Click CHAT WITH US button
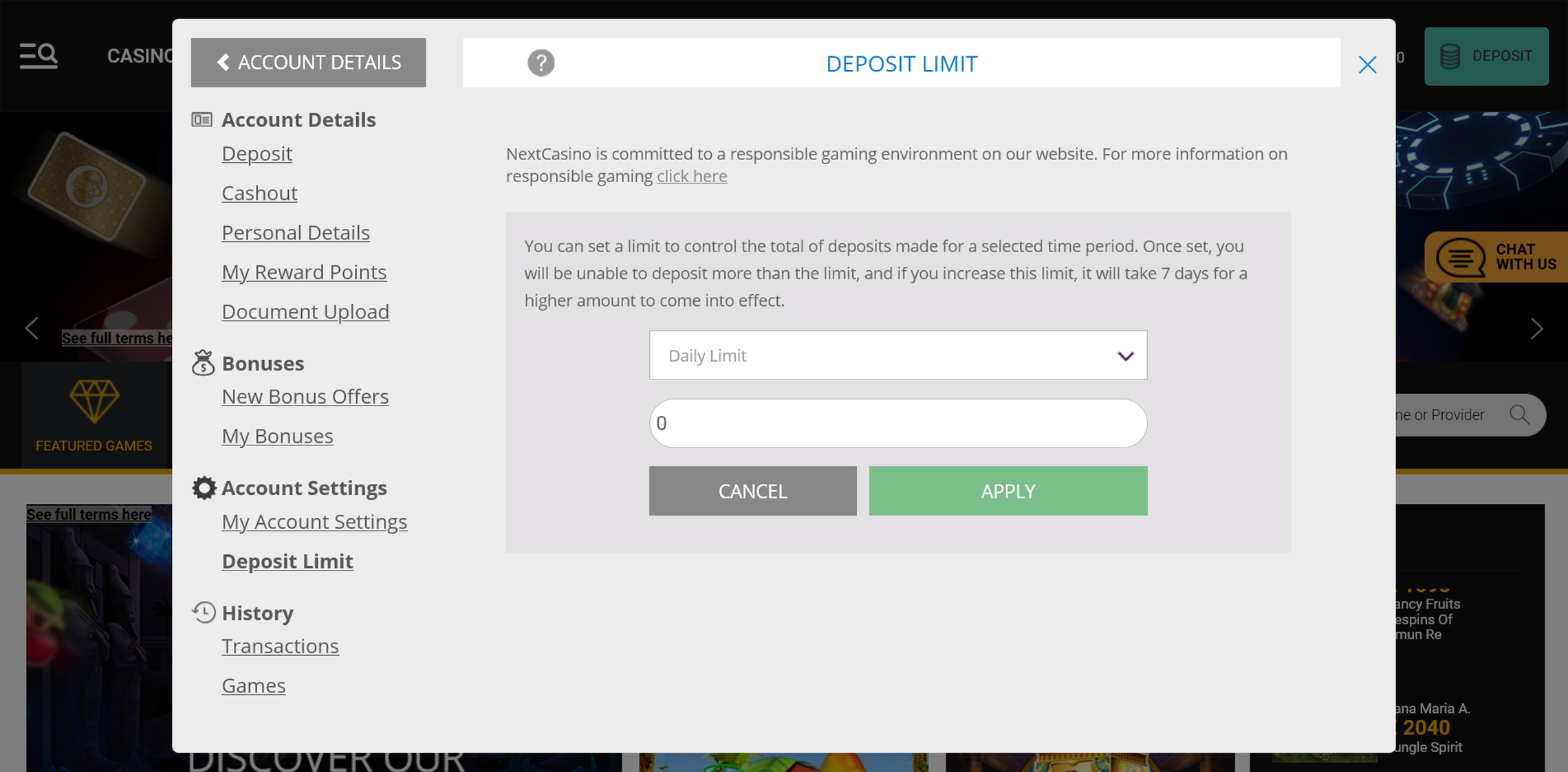The height and width of the screenshot is (772, 1568). tap(1496, 257)
